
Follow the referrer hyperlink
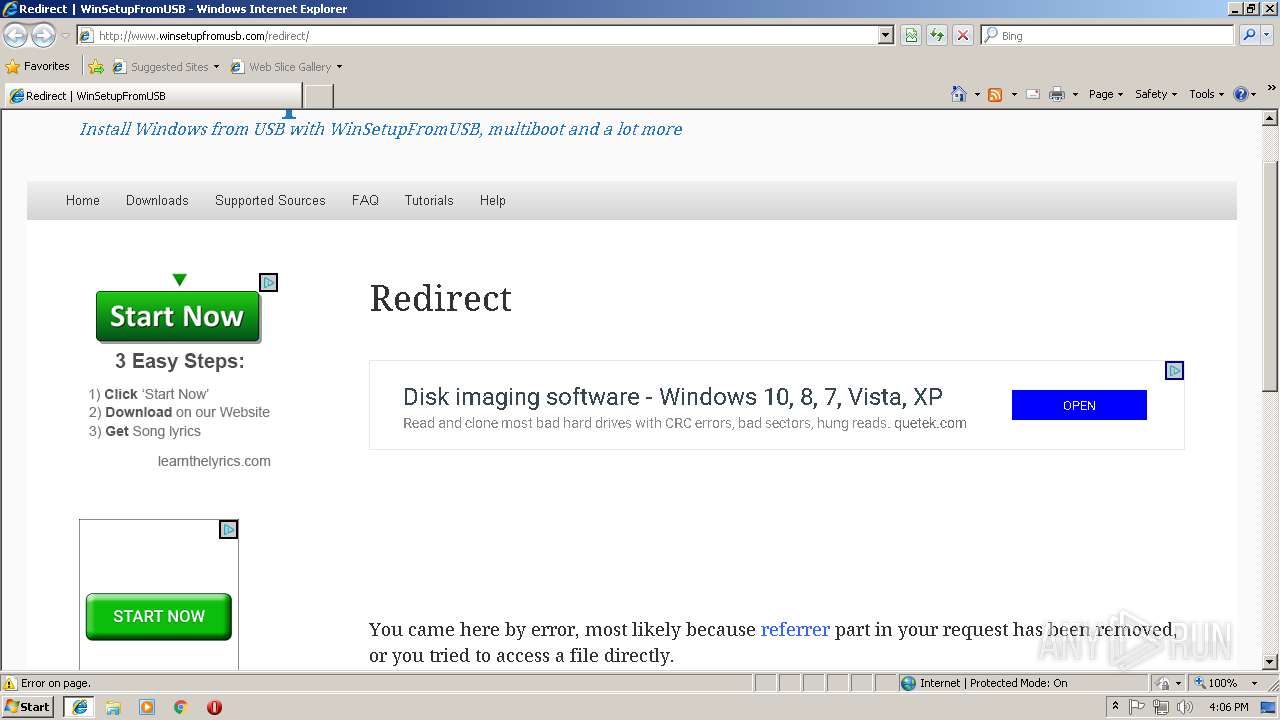click(795, 629)
